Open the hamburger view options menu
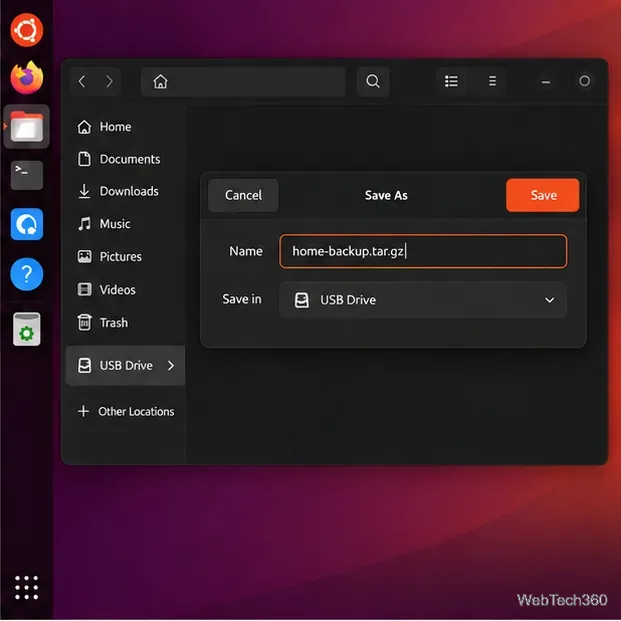Screen dimensions: 621x621 (492, 81)
